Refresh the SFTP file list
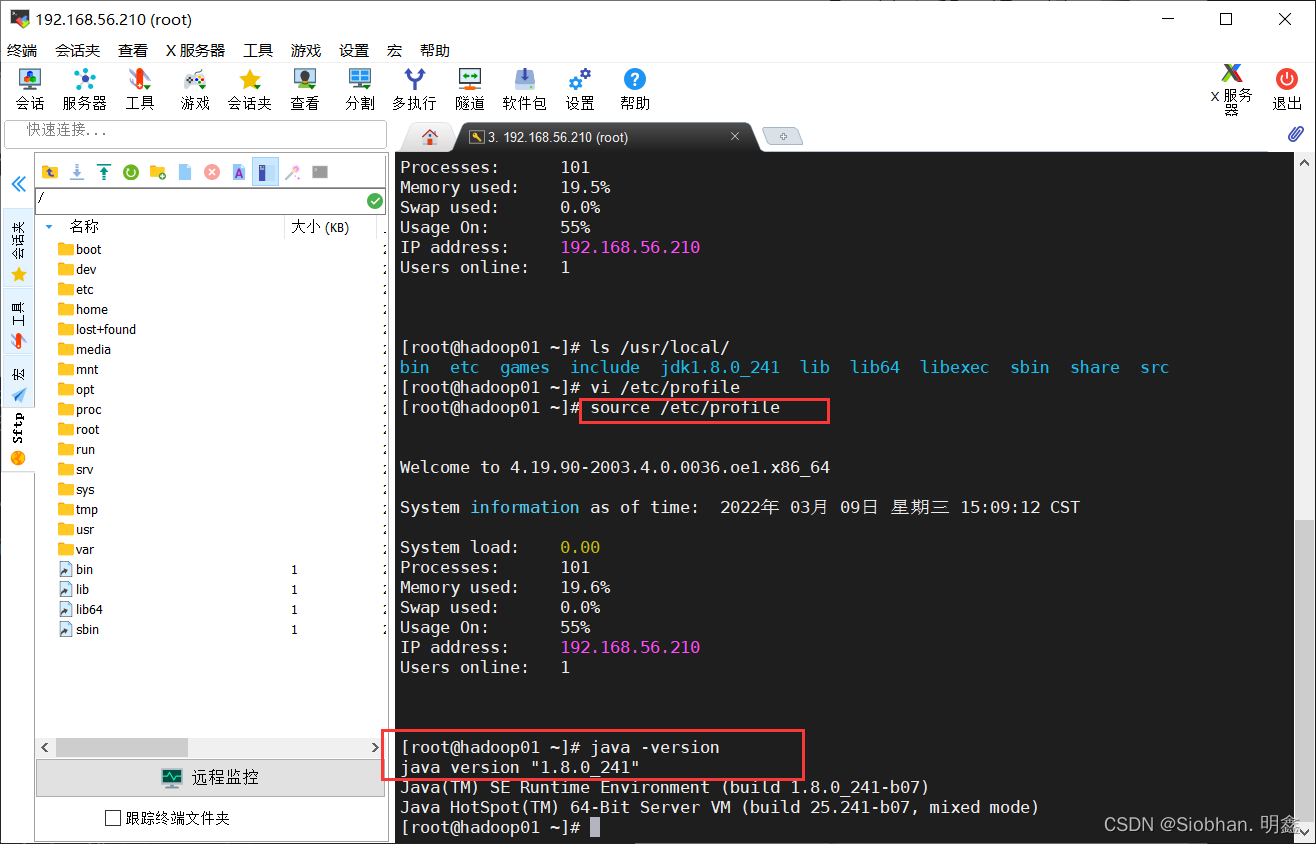This screenshot has height=844, width=1316. (131, 172)
